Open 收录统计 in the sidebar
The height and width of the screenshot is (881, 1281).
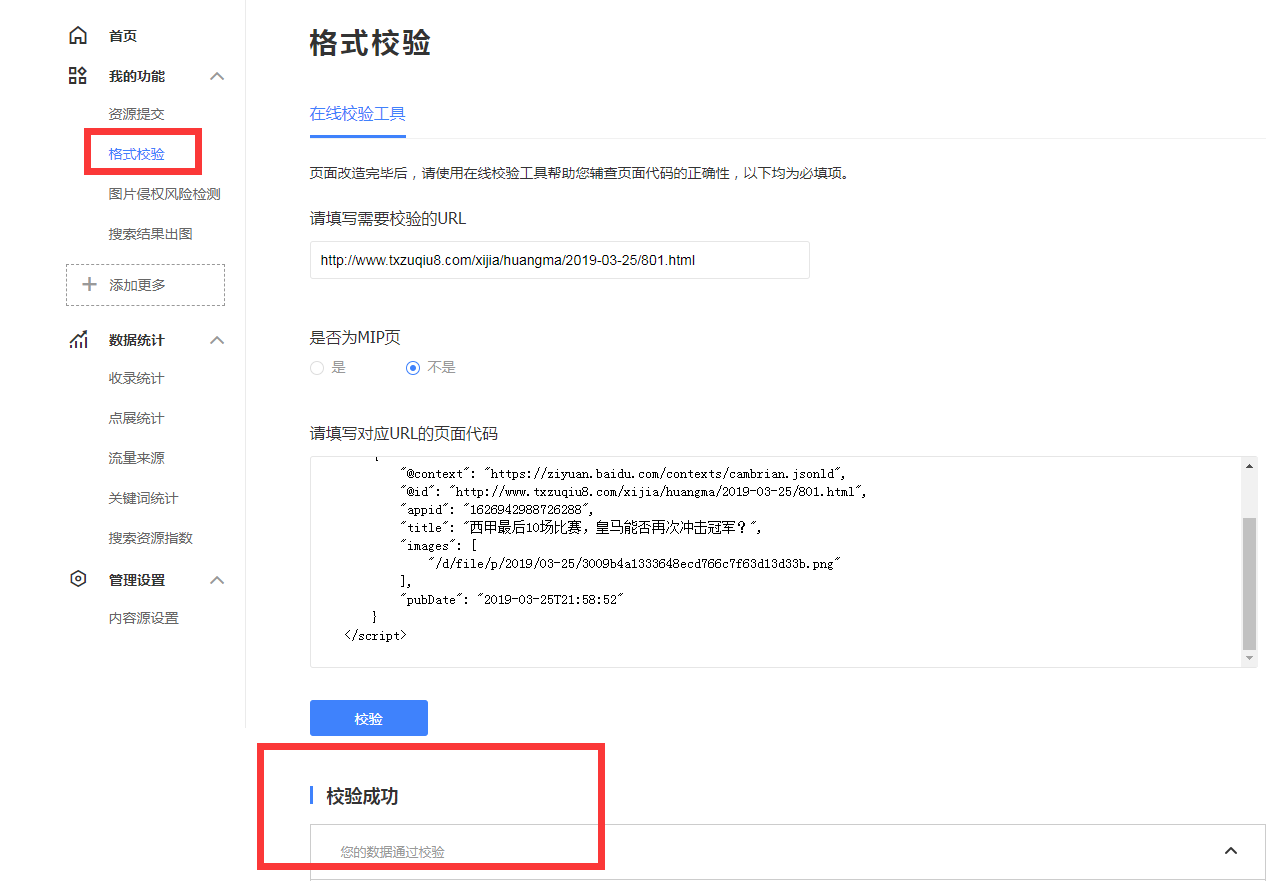click(136, 378)
